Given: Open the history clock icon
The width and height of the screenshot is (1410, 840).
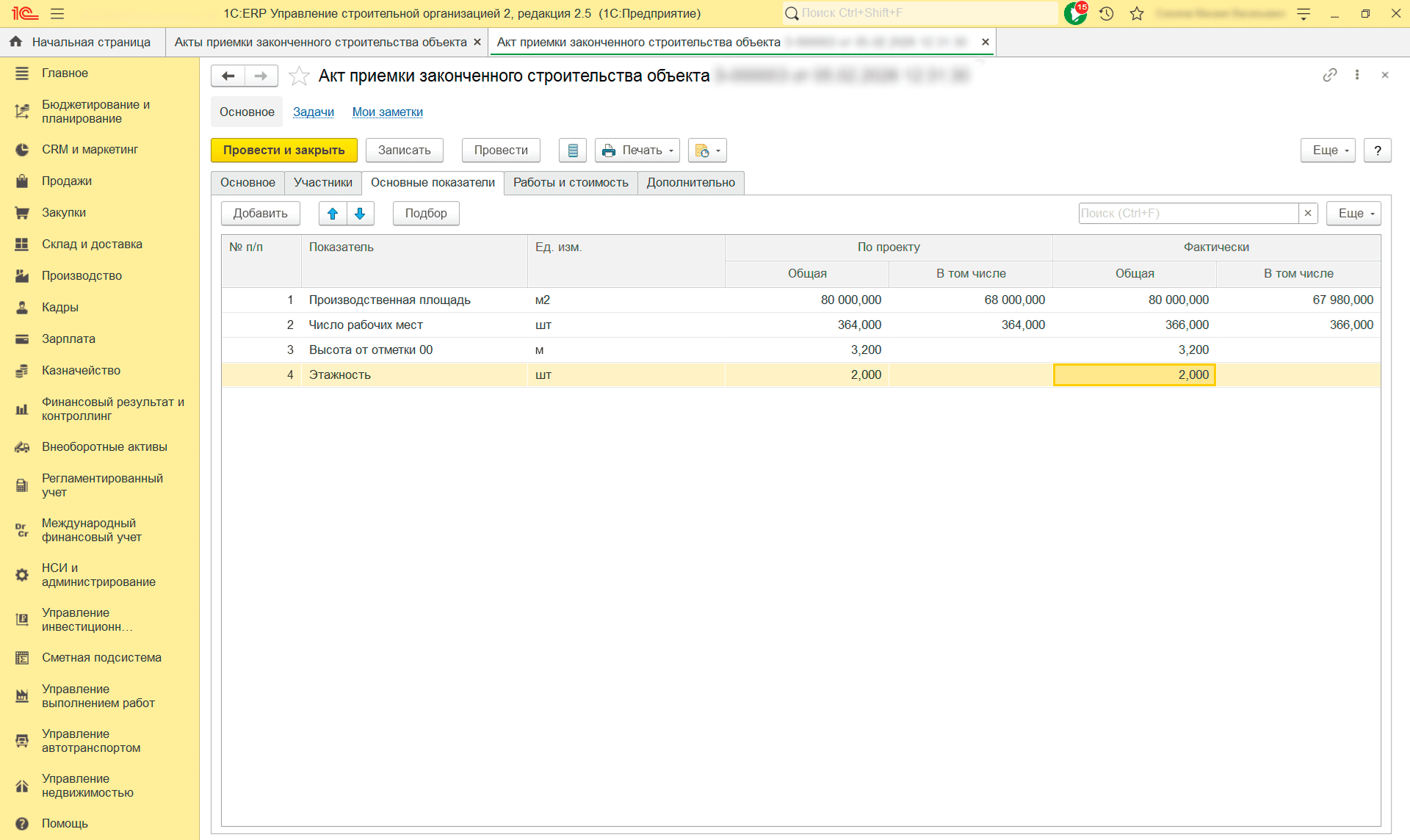Looking at the screenshot, I should [x=1107, y=13].
